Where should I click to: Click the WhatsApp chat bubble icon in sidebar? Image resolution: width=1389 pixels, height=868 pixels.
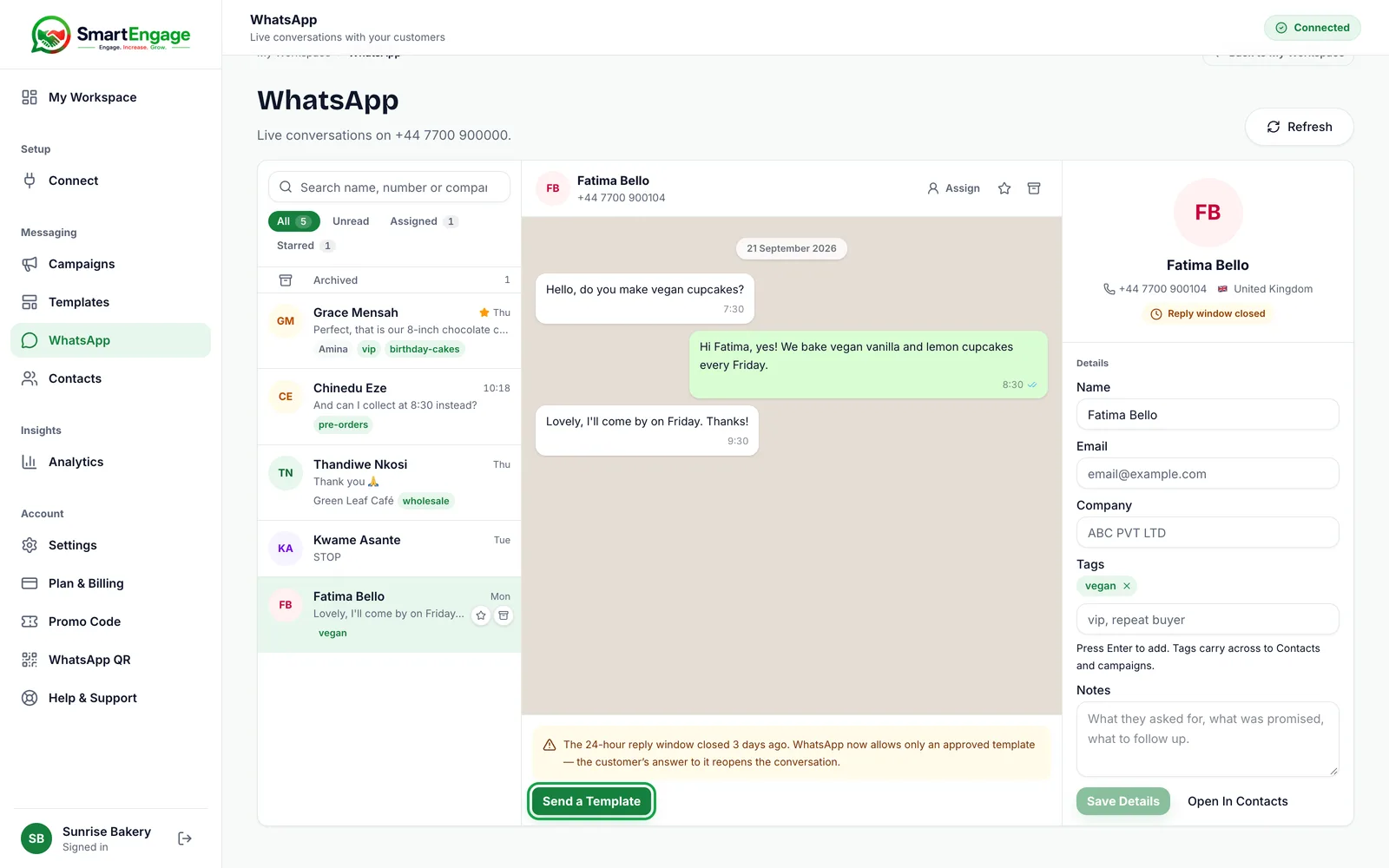pos(30,340)
